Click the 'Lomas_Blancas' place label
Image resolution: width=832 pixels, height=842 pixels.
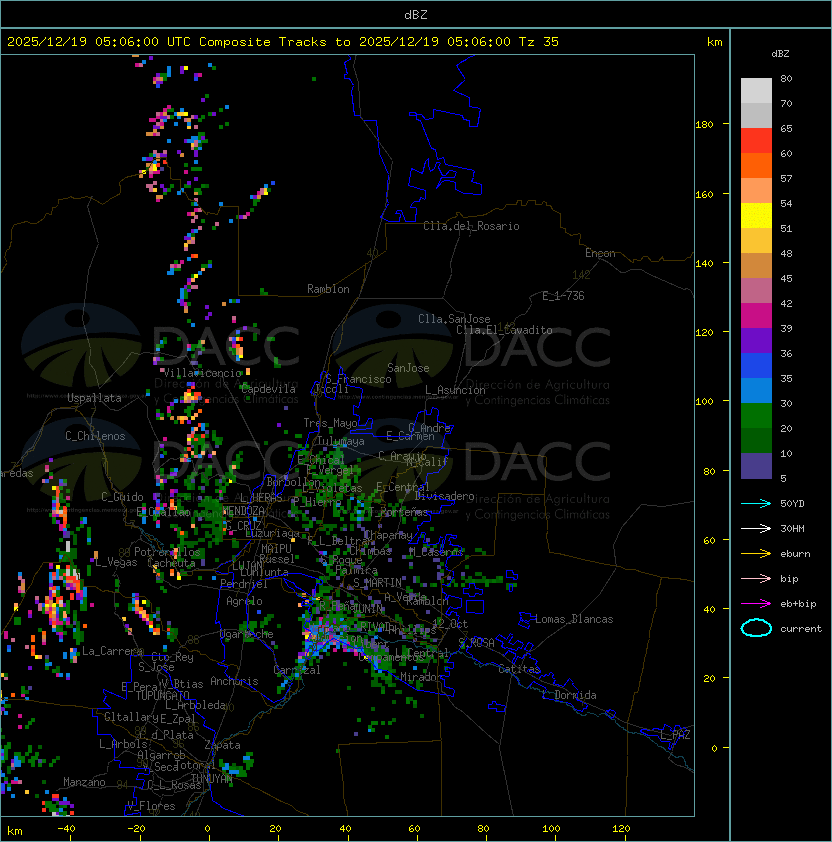click(574, 619)
